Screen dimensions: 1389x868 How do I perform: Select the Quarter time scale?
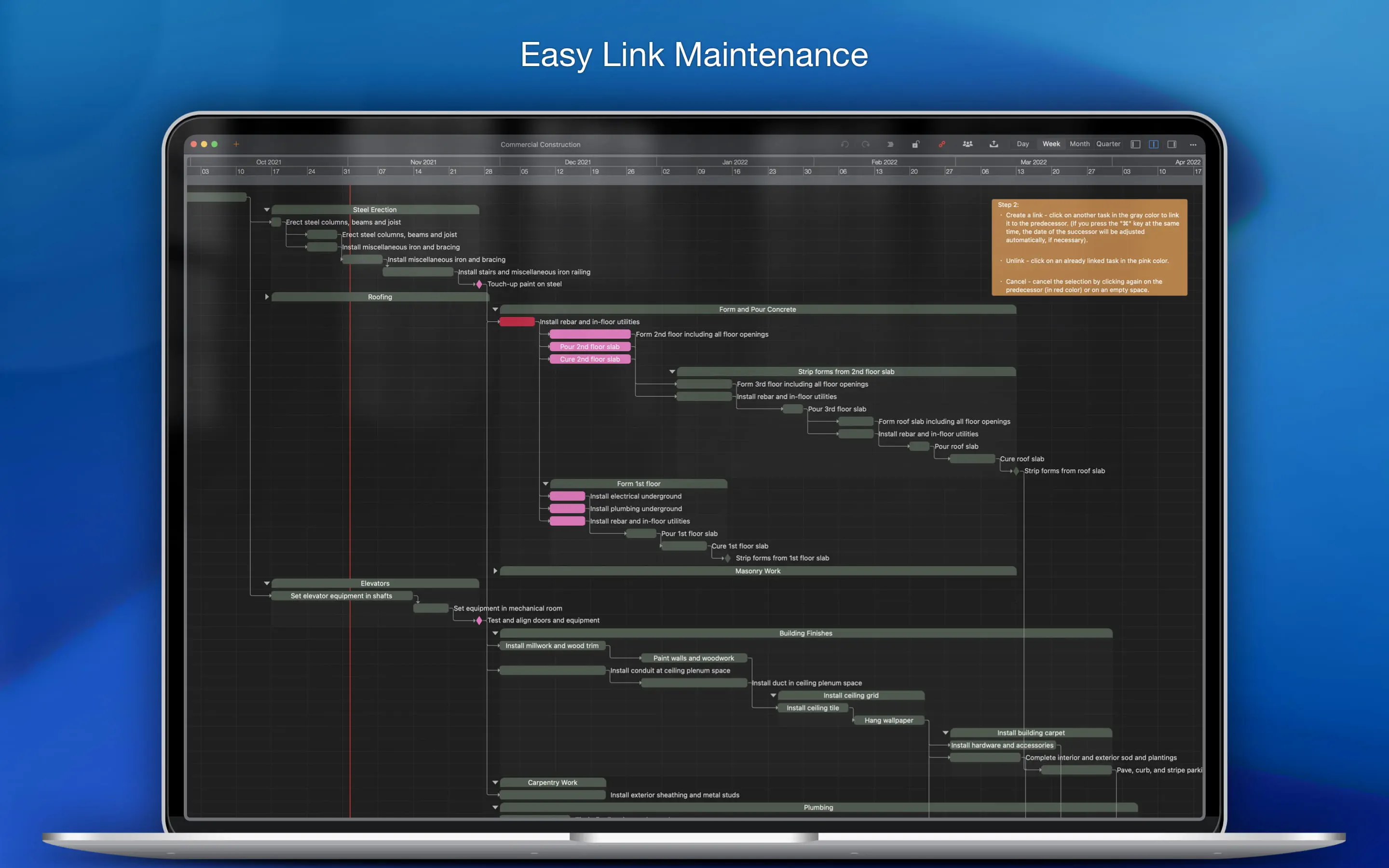pyautogui.click(x=1108, y=144)
